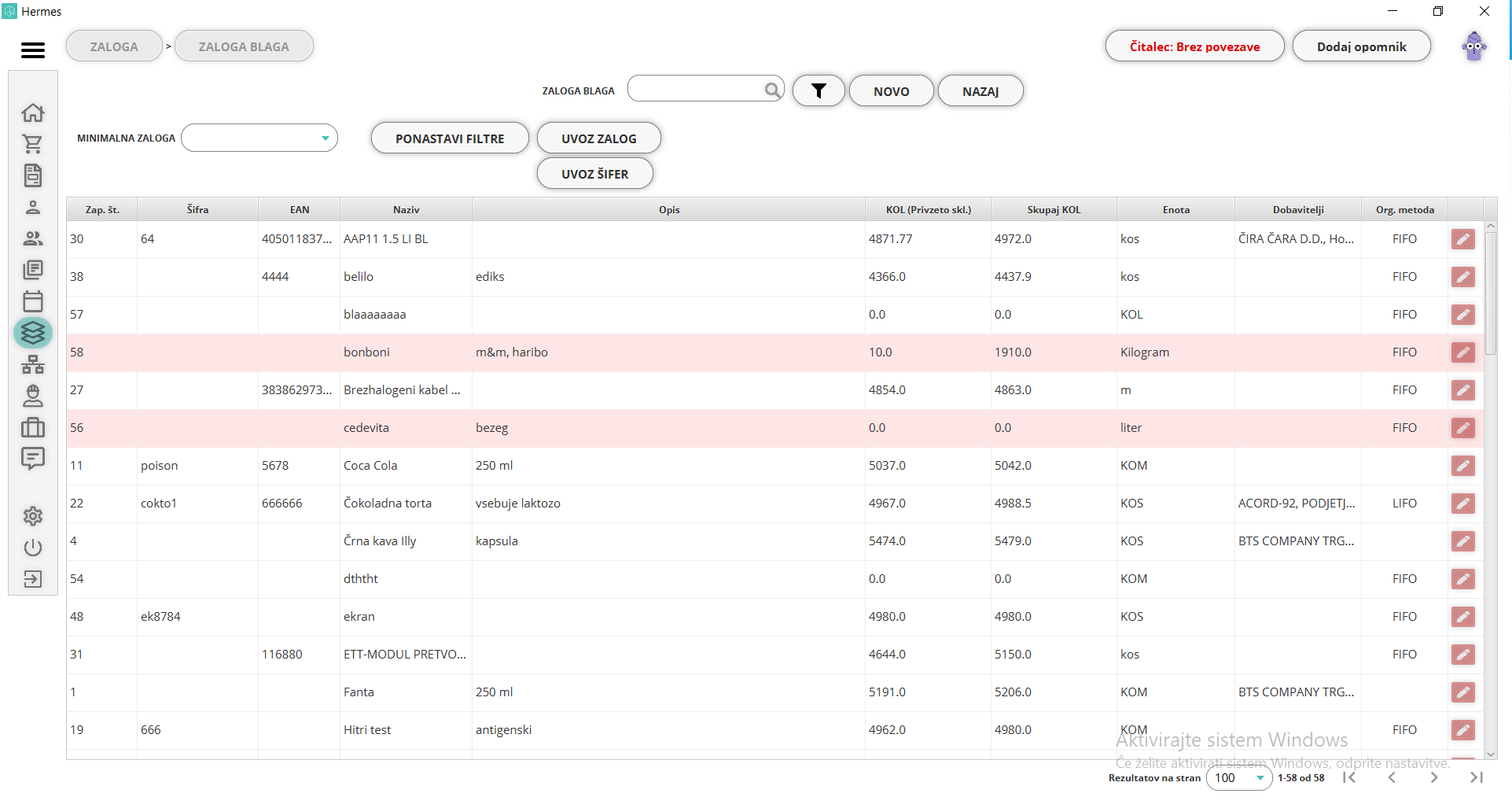The width and height of the screenshot is (1512, 808).
Task: Click the Dodaj opomnik button
Action: coord(1362,46)
